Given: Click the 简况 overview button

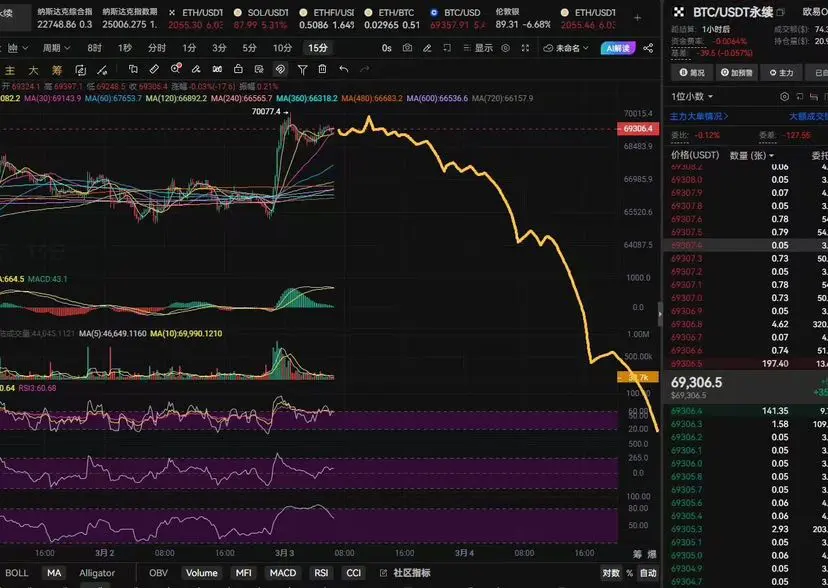Looking at the screenshot, I should (x=692, y=73).
